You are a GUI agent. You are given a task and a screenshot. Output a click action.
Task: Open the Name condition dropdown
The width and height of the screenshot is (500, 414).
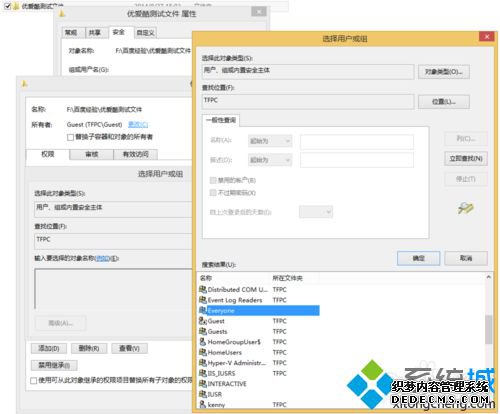pos(270,141)
